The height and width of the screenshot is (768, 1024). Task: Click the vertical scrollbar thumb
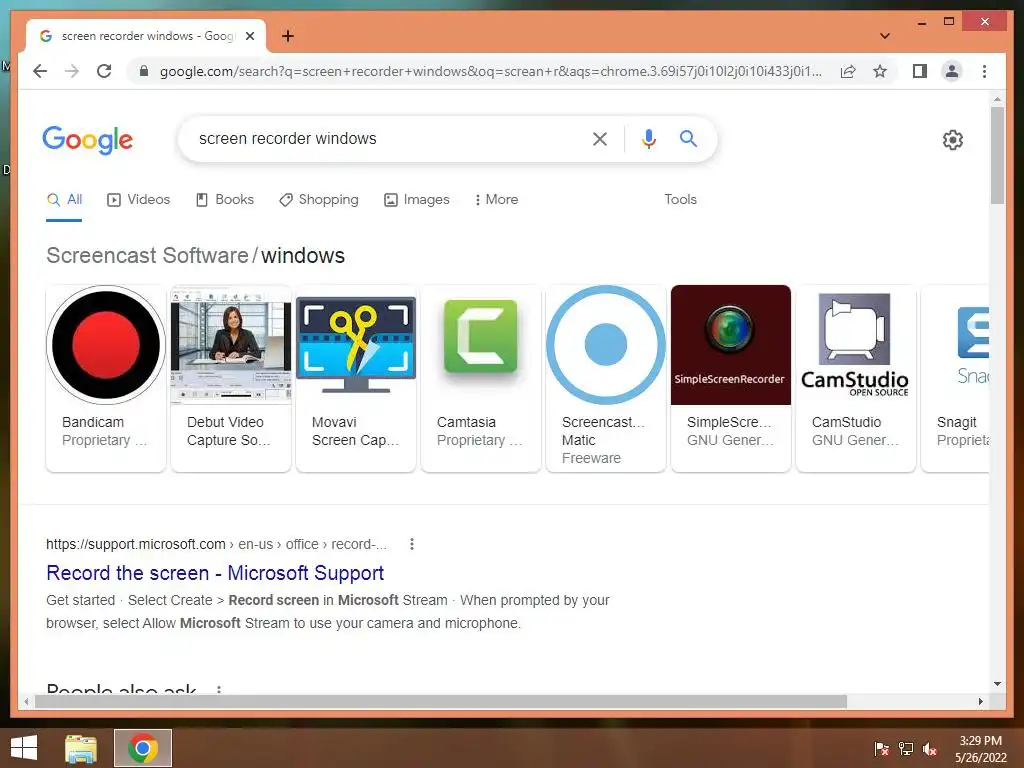(x=997, y=155)
